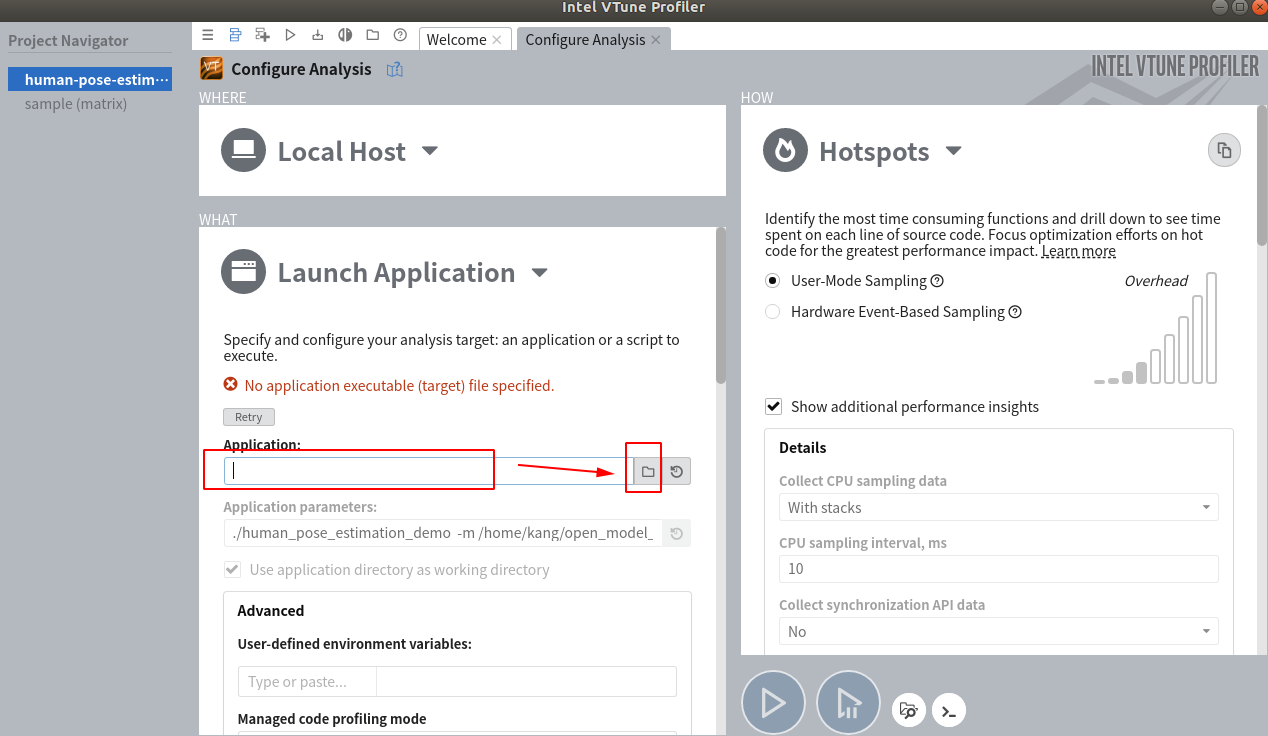Viewport: 1268px width, 736px height.
Task: Click the Open Result folder toolbar icon
Action: coord(372,35)
